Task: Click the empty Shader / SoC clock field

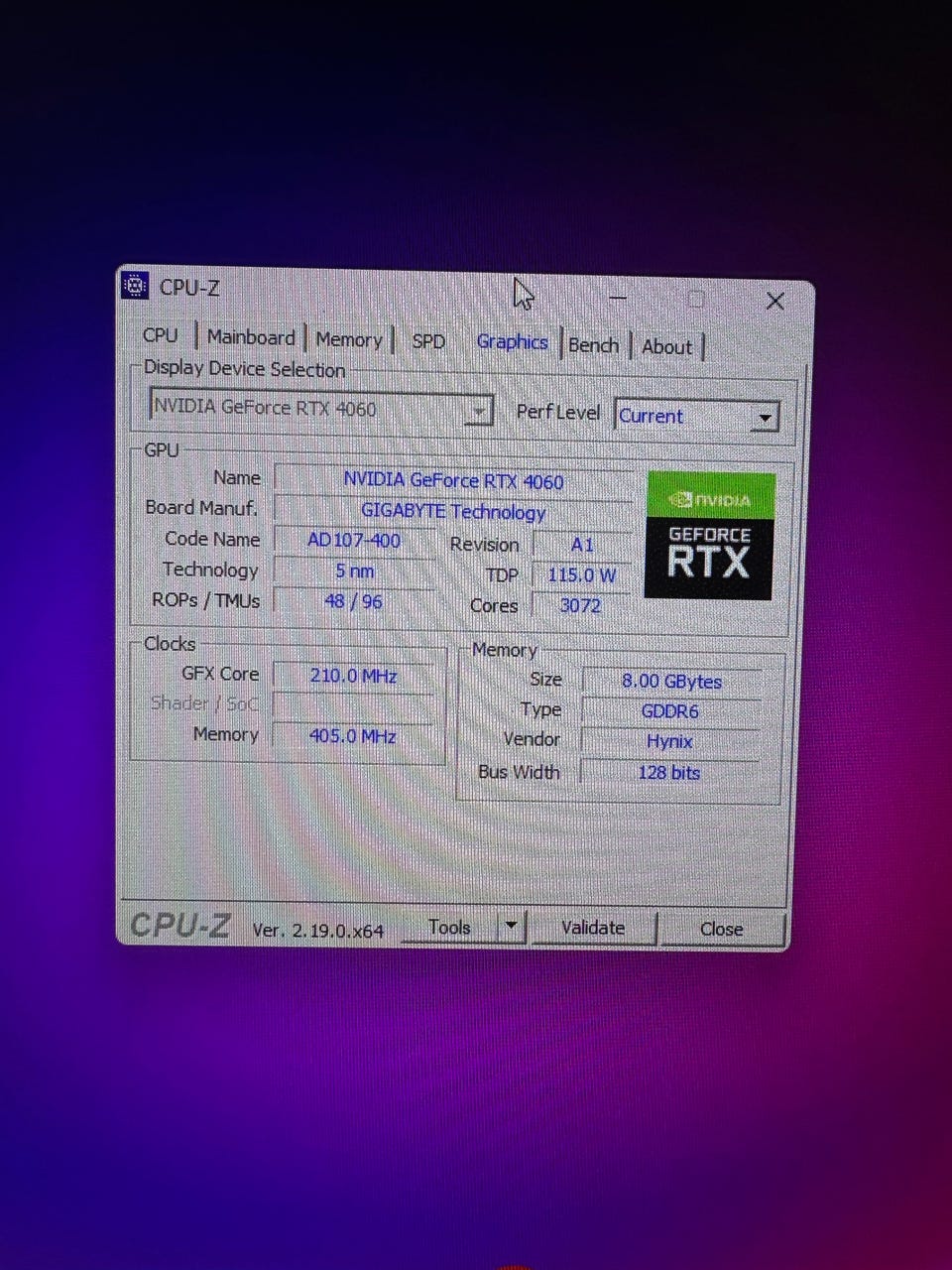Action: click(x=354, y=705)
